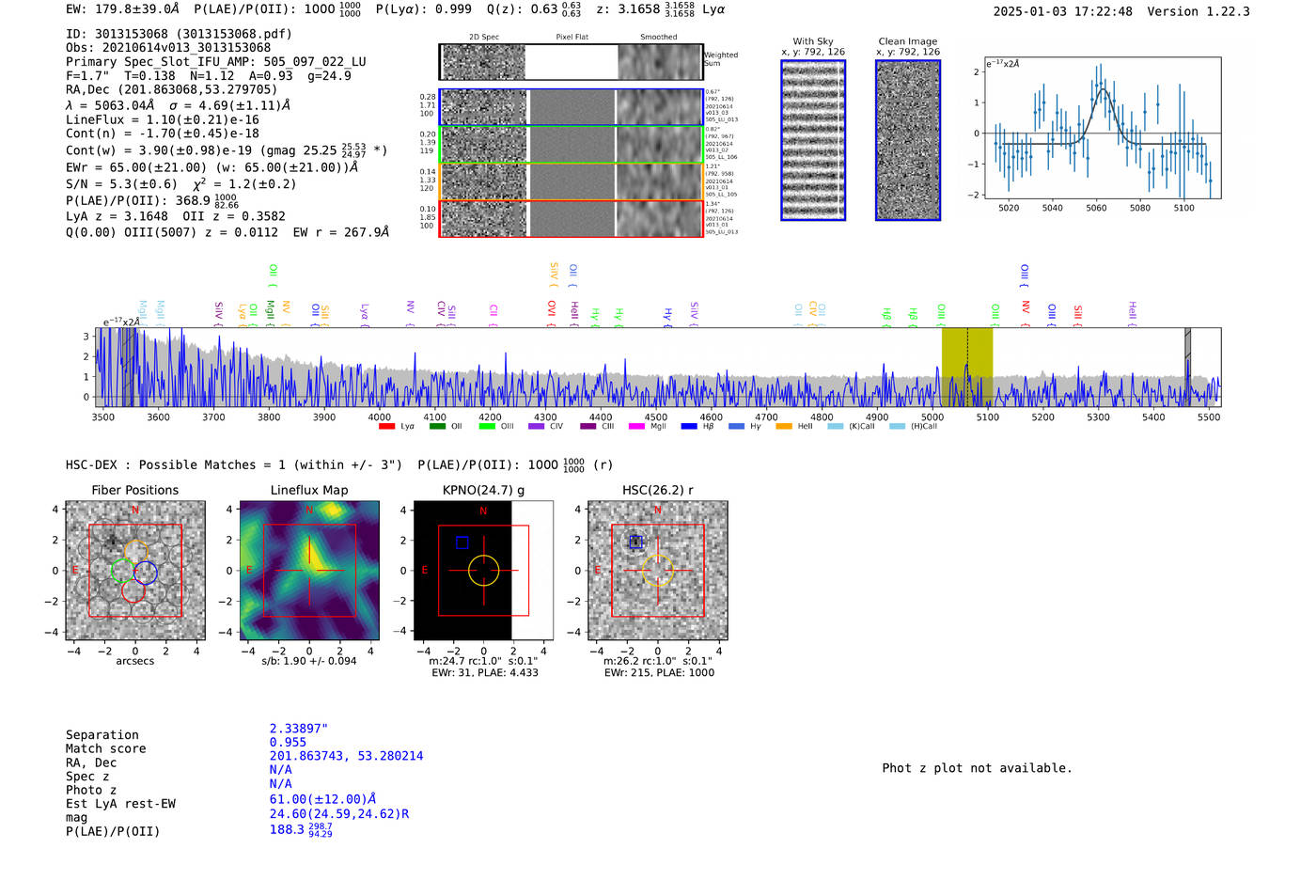Click the 'EWr: 31, PLAE: 4.433' caption

pyautogui.click(x=485, y=673)
